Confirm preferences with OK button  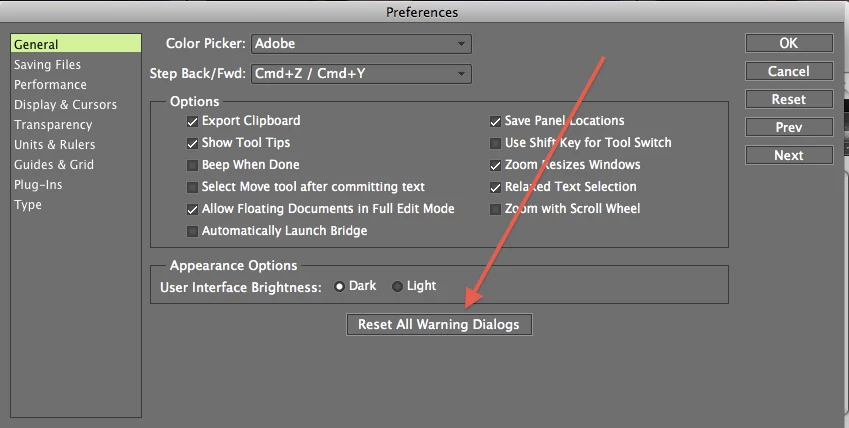click(x=789, y=43)
